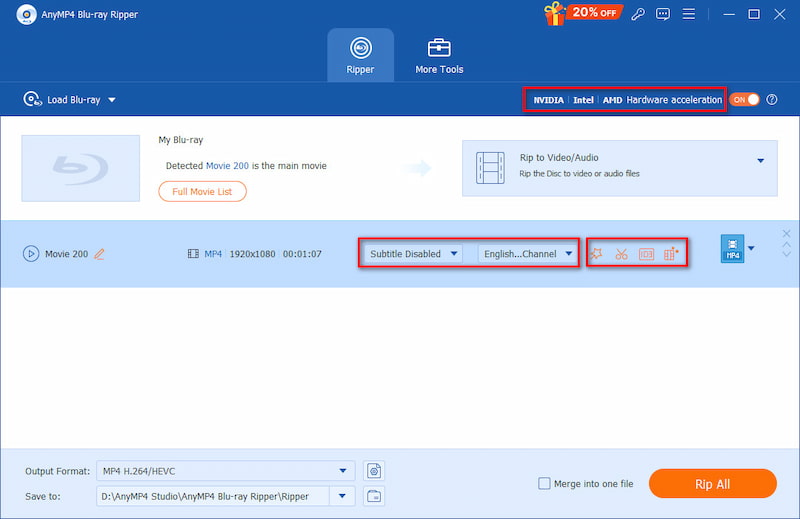The height and width of the screenshot is (519, 800).
Task: Click the Blu-ray disc thumbnail
Action: [x=81, y=168]
